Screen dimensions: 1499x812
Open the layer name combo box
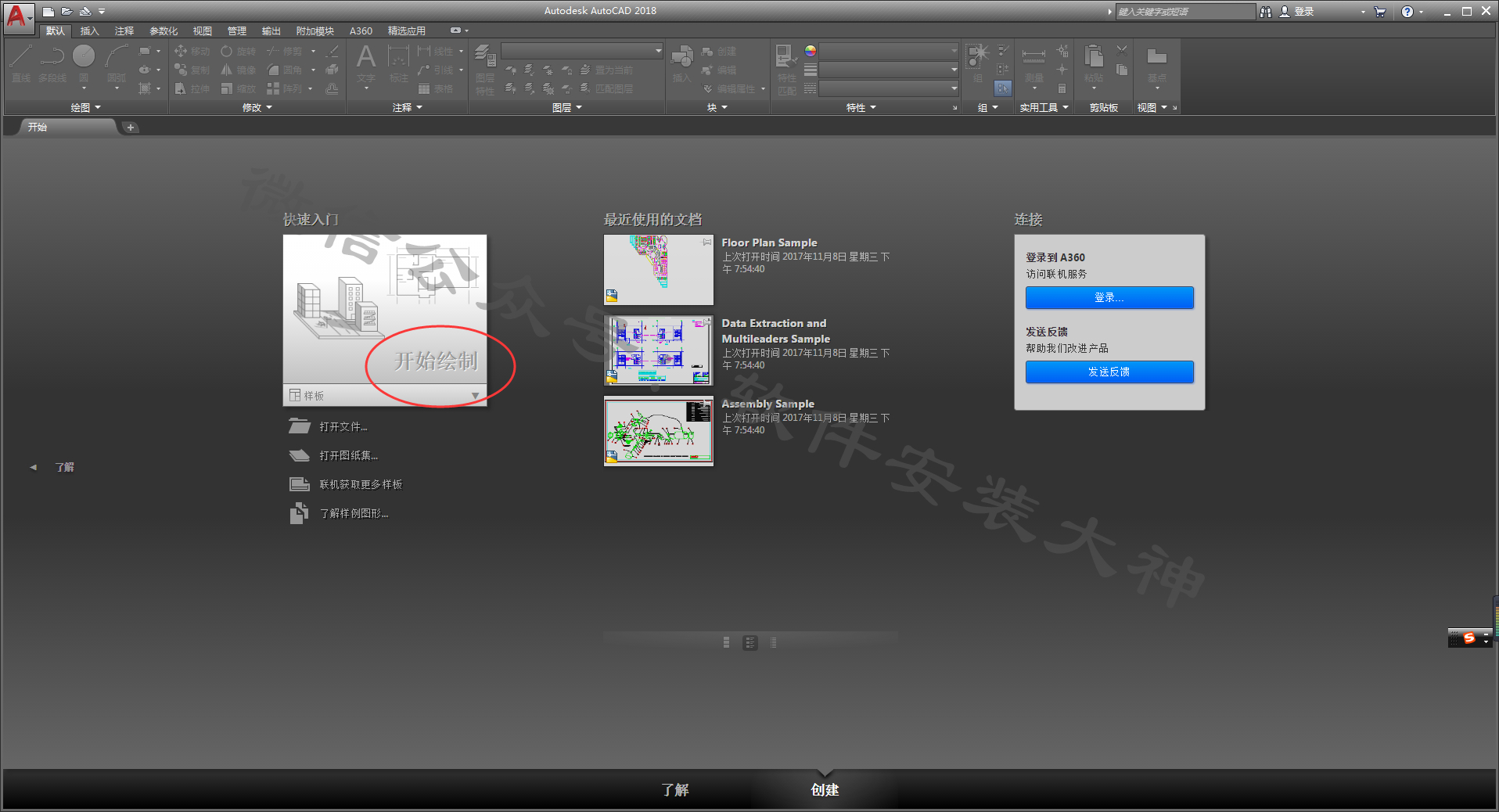pos(582,51)
